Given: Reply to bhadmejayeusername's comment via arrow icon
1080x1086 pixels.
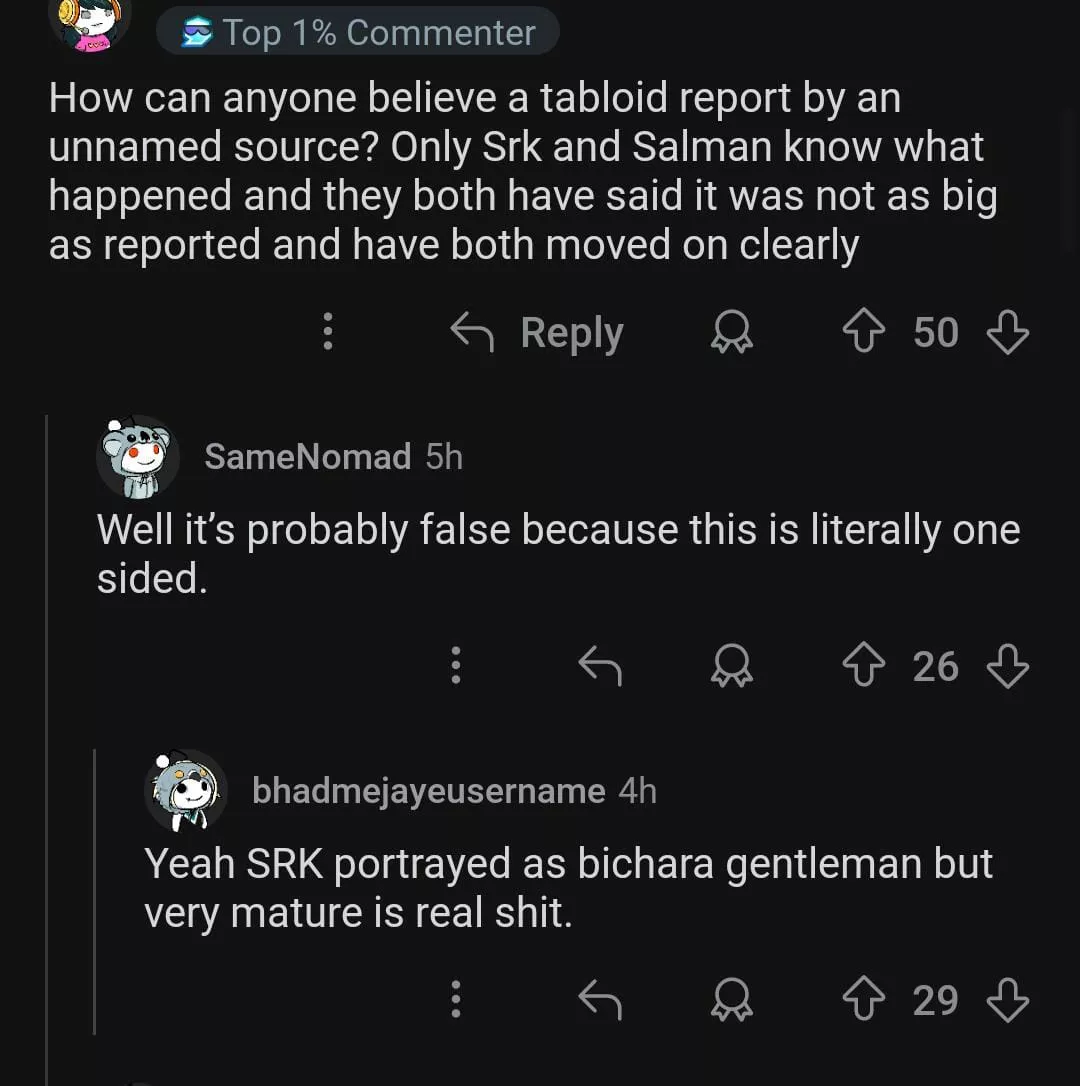Looking at the screenshot, I should [x=600, y=1000].
